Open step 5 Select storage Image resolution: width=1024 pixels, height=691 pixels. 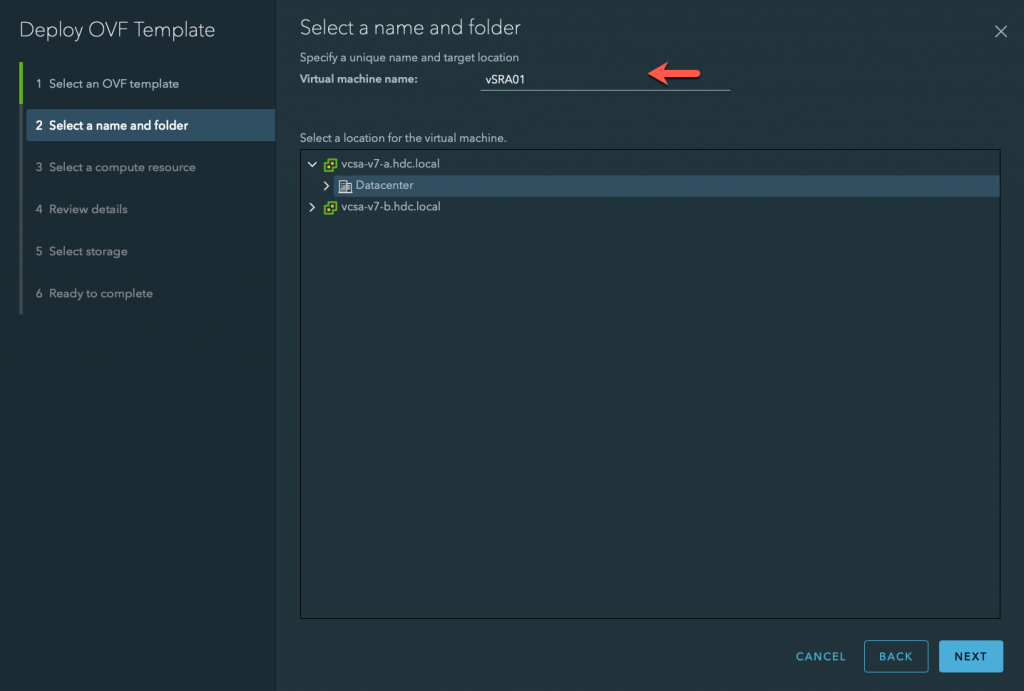pyautogui.click(x=82, y=251)
